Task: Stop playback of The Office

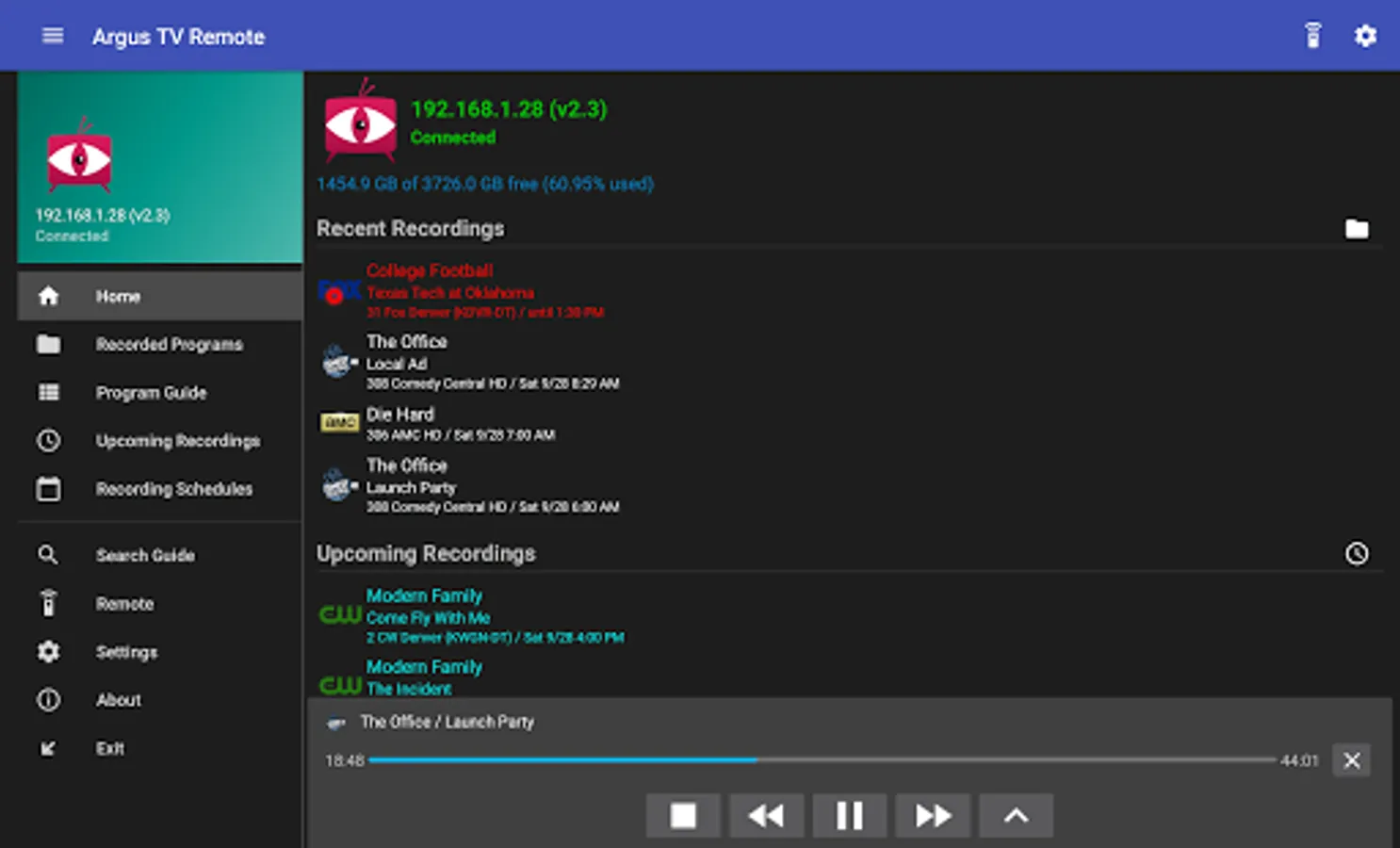Action: click(683, 816)
